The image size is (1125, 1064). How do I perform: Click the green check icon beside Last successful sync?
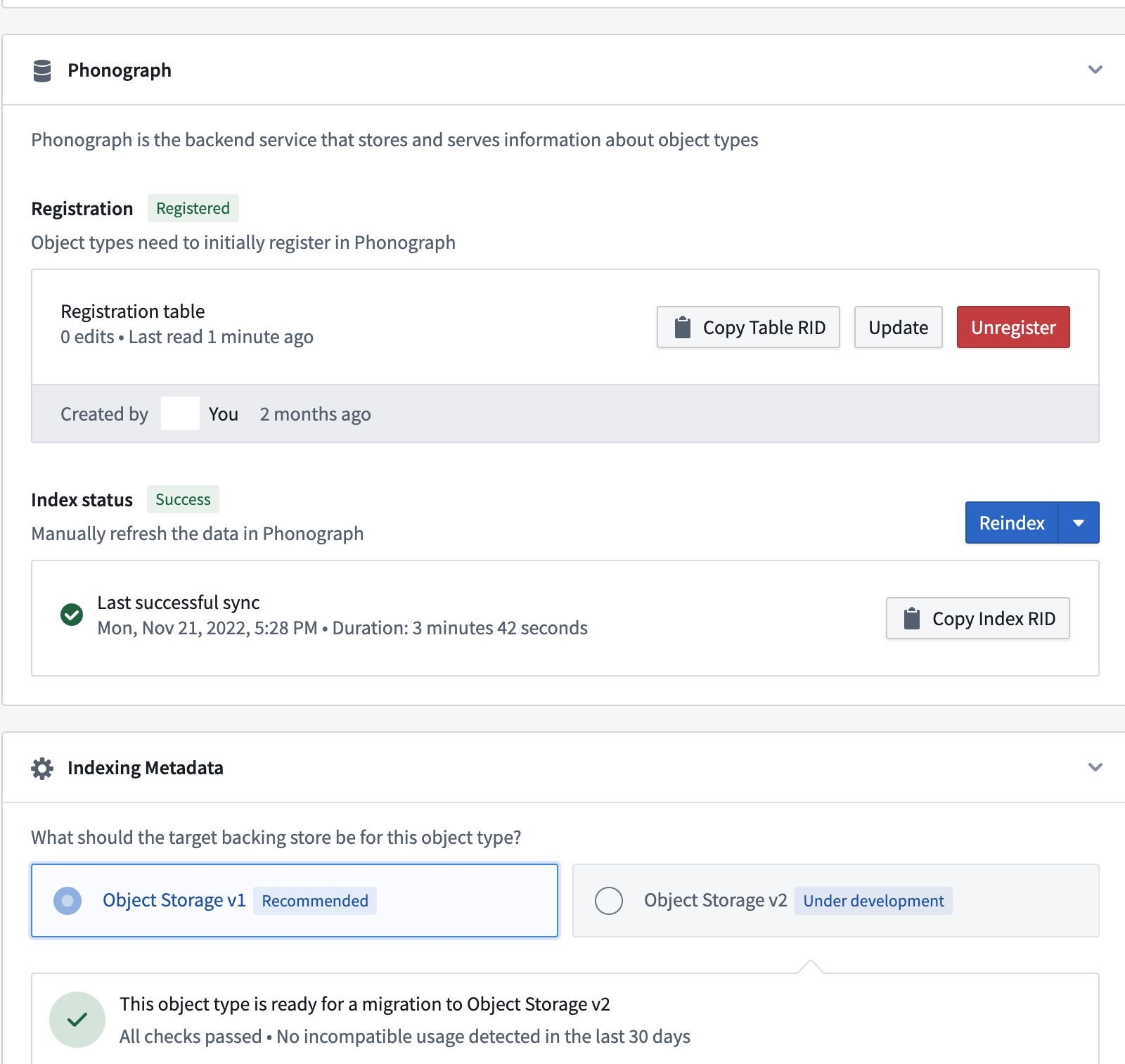[x=72, y=615]
